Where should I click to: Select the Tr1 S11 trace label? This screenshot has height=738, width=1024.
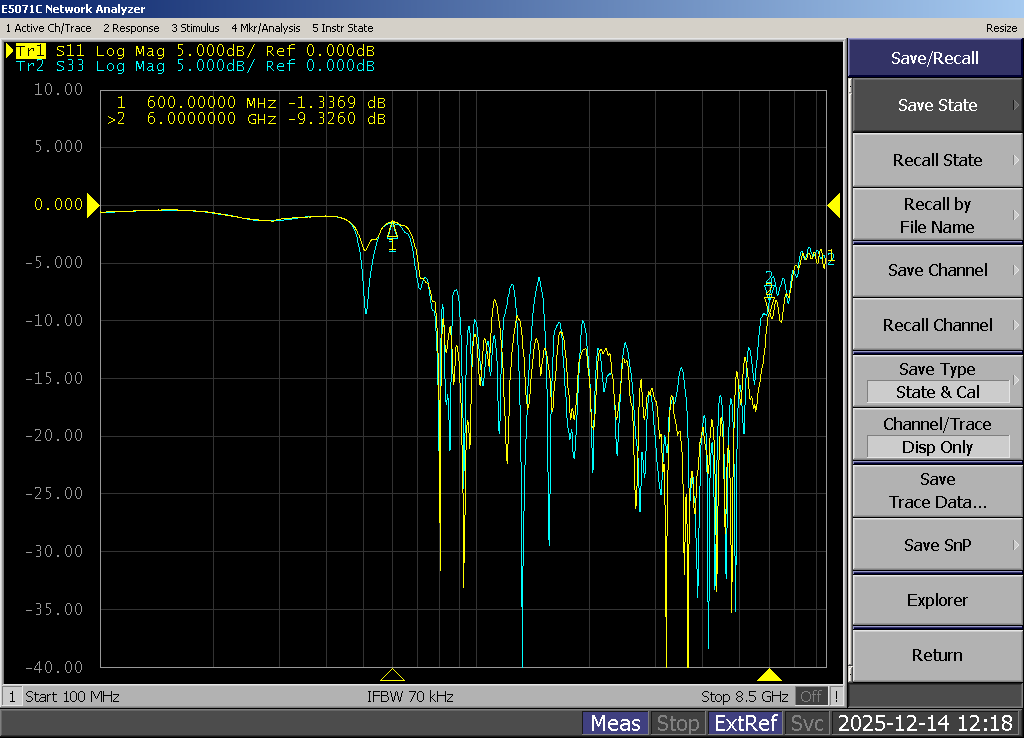pos(195,51)
